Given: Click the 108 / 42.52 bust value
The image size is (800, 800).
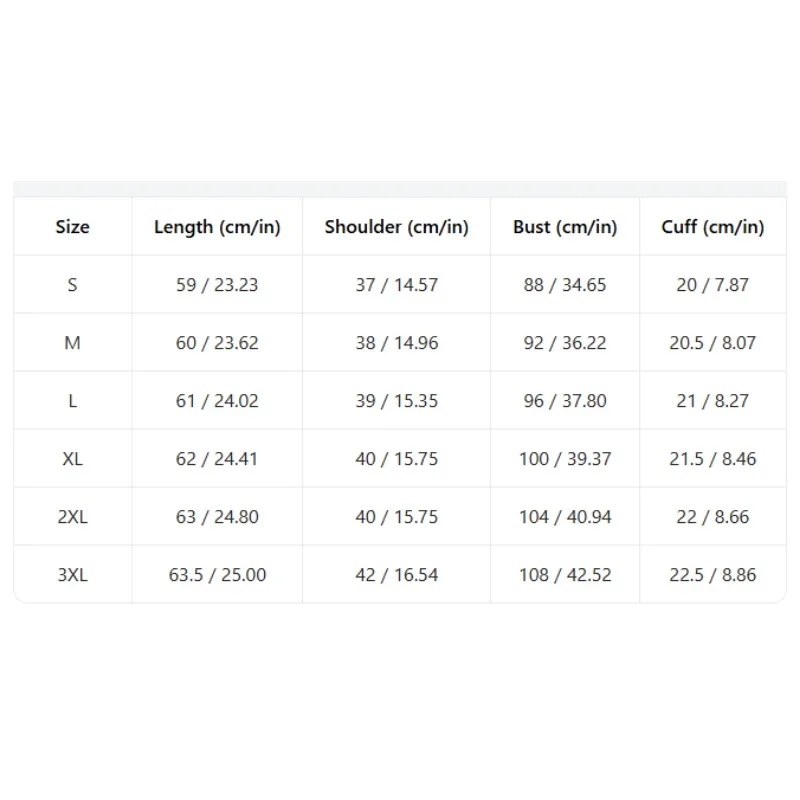Looking at the screenshot, I should [565, 575].
